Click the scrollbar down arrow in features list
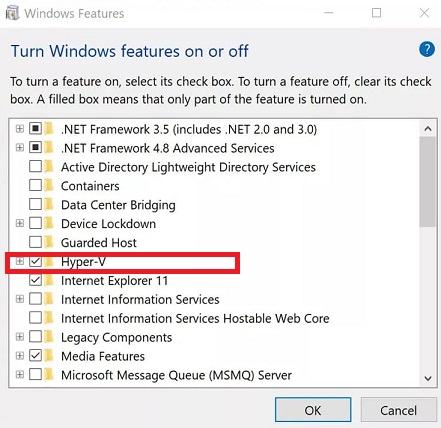This screenshot has height=428, width=441. pos(428,378)
